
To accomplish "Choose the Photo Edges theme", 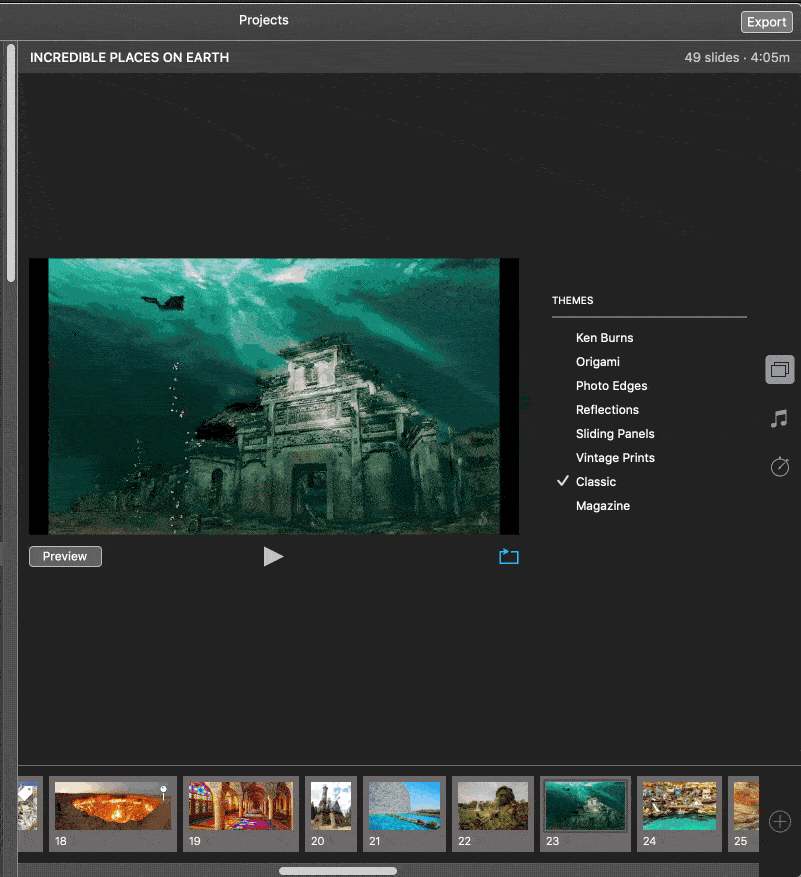I will (611, 386).
